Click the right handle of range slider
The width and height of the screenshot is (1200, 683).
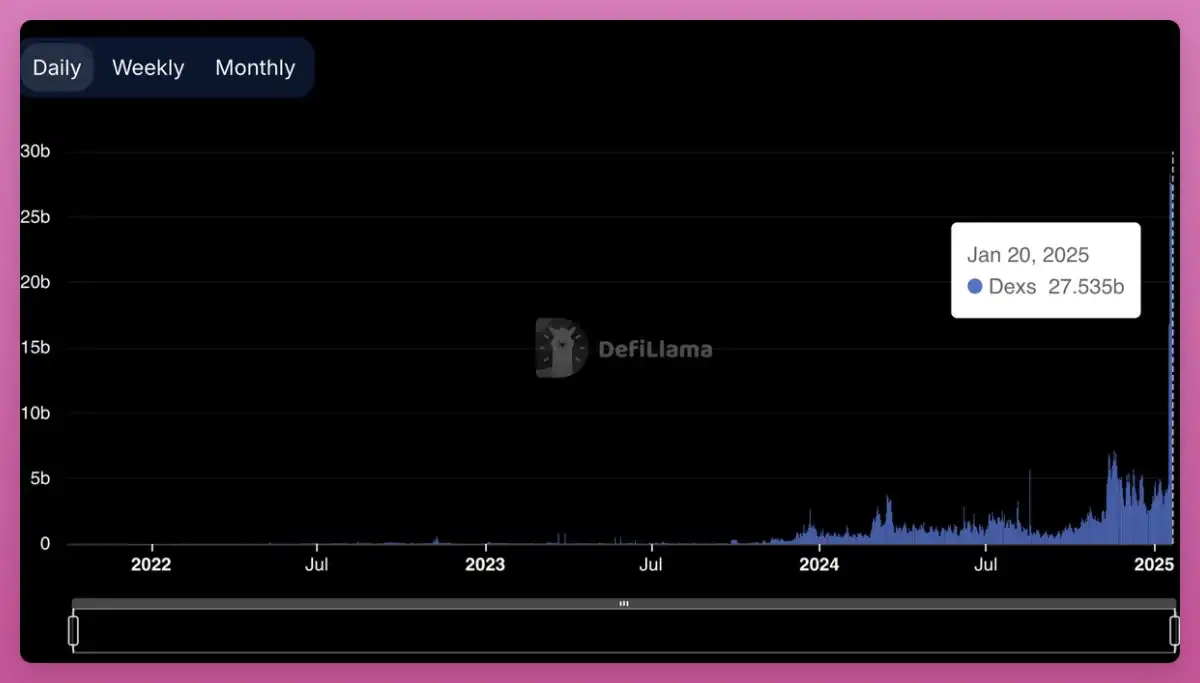point(1174,631)
